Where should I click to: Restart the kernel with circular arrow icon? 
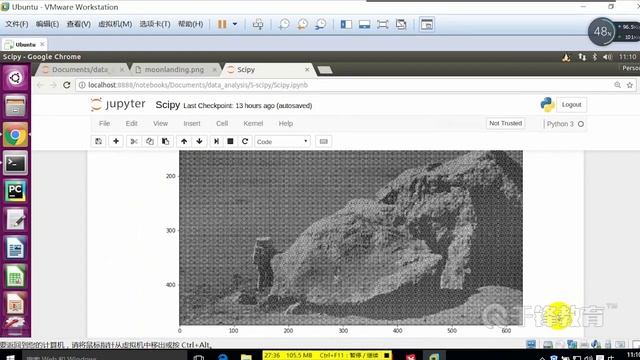[x=245, y=141]
